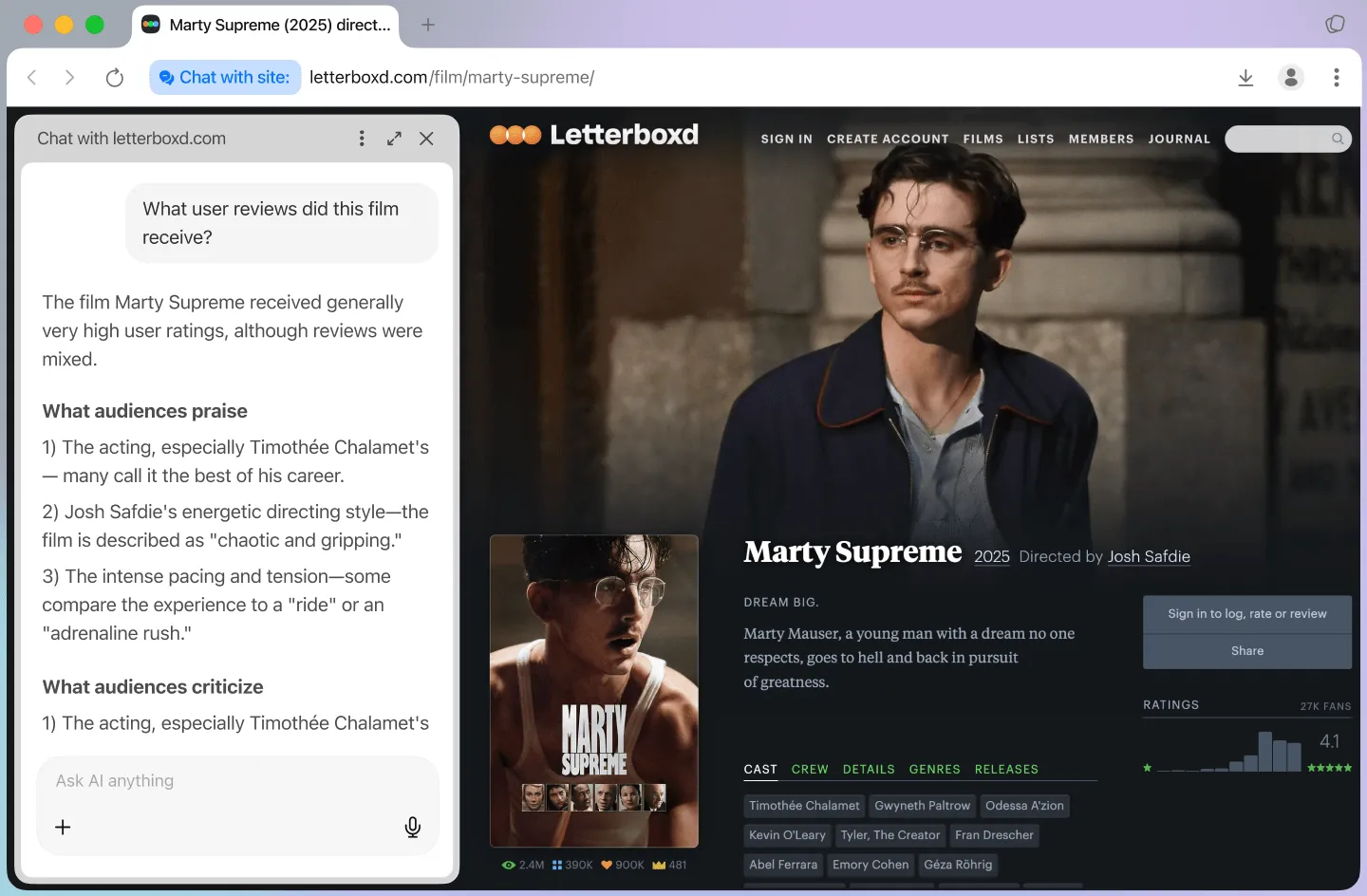This screenshot has width=1367, height=896.
Task: Click the 'What audiences praise' heading
Action: (x=145, y=411)
